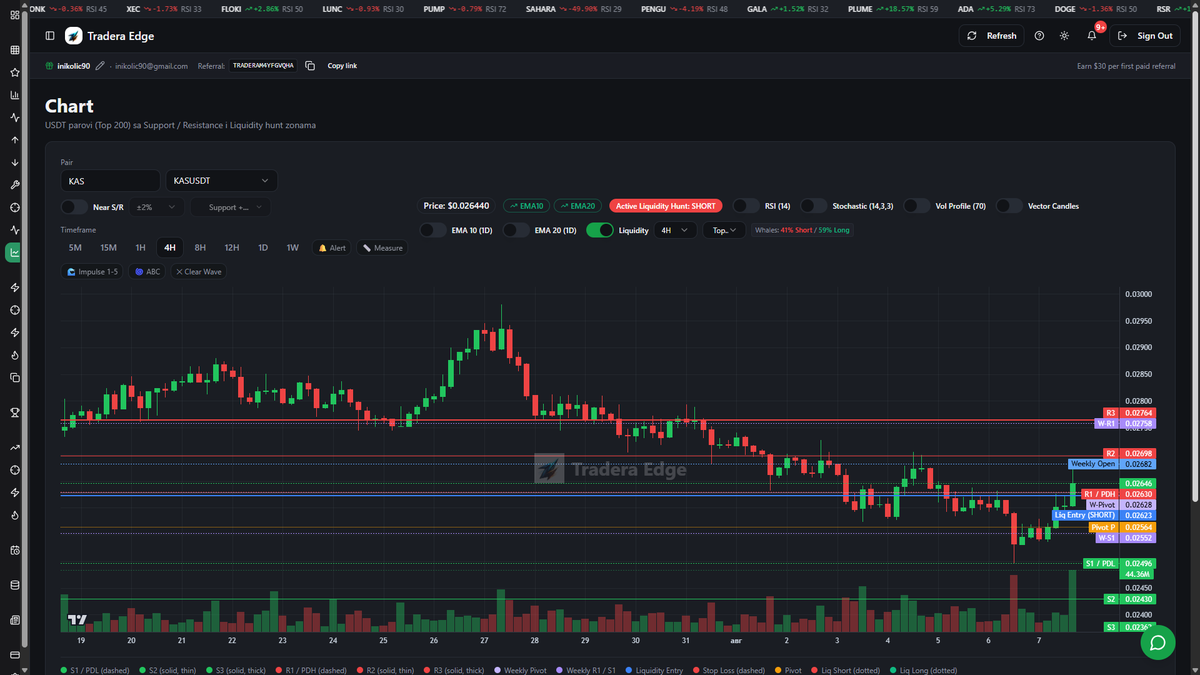Open the KASUSDT pair dropdown
This screenshot has height=675, width=1200.
[x=221, y=181]
